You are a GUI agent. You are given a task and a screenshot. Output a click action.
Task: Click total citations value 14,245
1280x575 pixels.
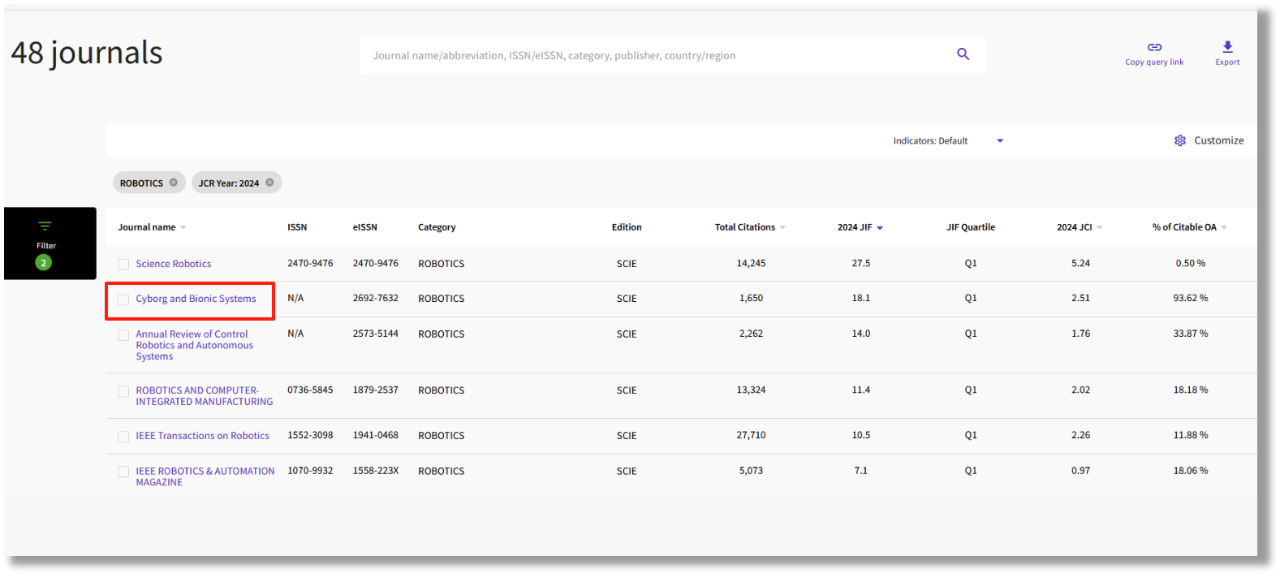751,264
